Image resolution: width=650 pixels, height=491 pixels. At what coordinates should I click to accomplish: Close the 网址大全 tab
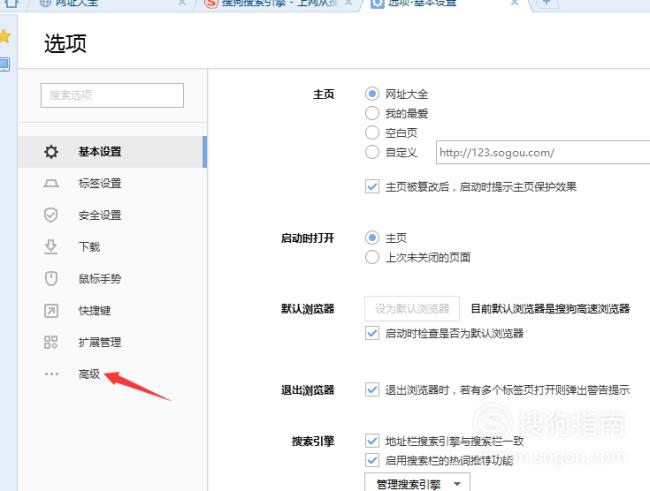(182, 3)
